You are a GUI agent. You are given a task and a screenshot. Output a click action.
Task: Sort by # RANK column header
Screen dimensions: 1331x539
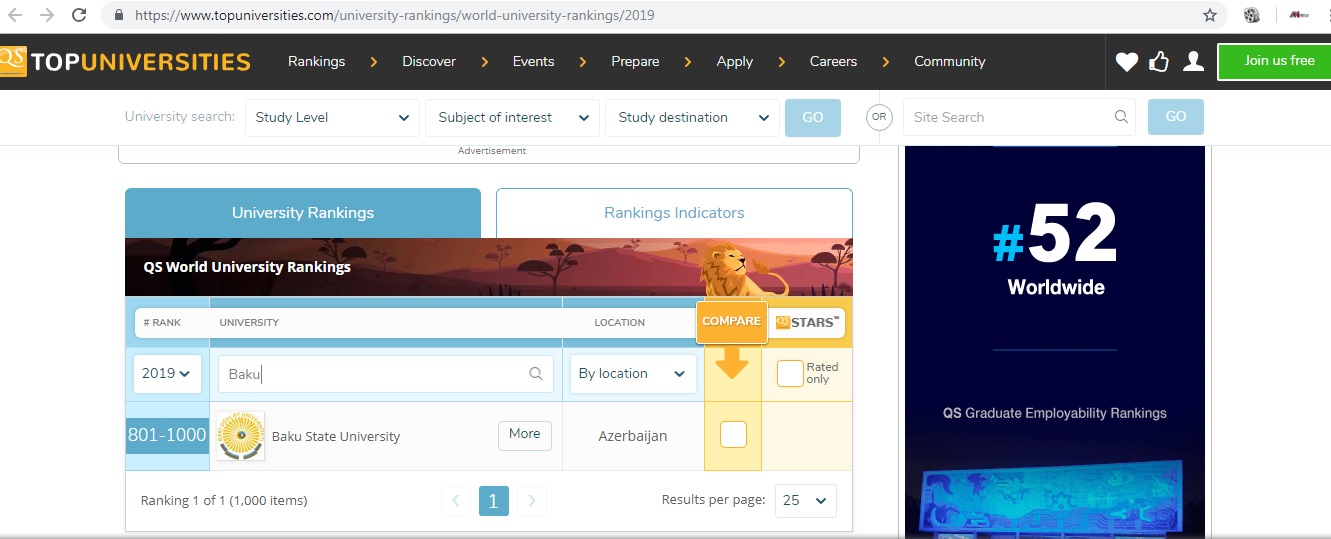162,323
